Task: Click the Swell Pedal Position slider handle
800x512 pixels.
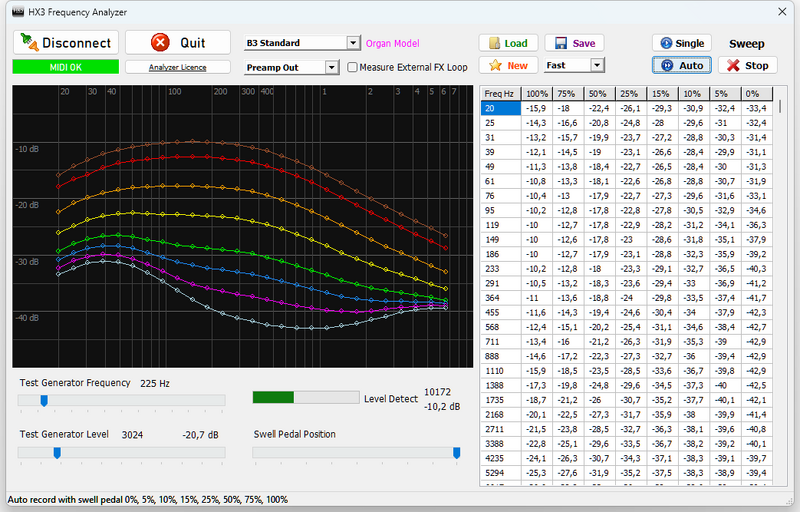Action: coord(456,453)
